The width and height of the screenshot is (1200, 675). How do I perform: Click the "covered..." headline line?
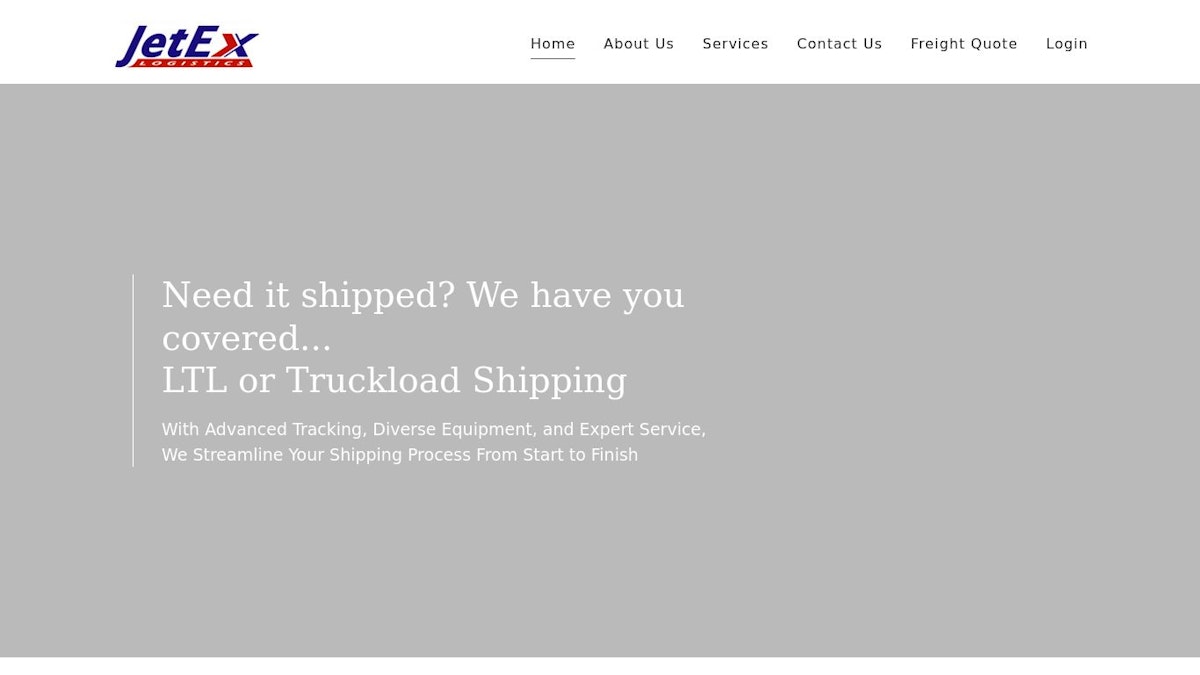[246, 338]
